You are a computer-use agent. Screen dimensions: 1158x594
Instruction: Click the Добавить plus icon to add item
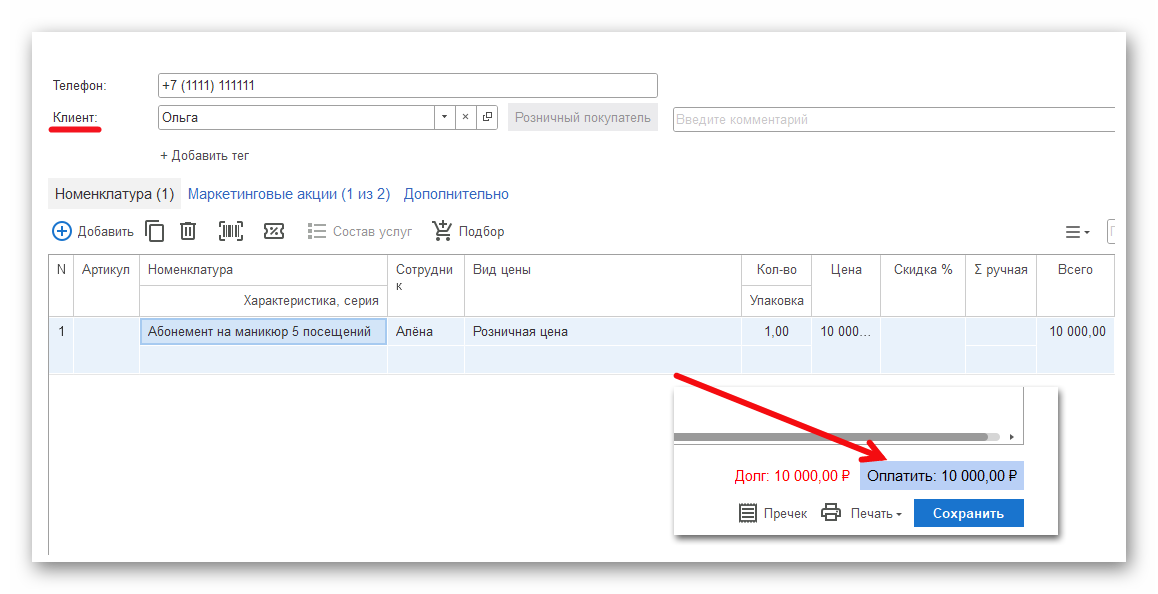62,230
